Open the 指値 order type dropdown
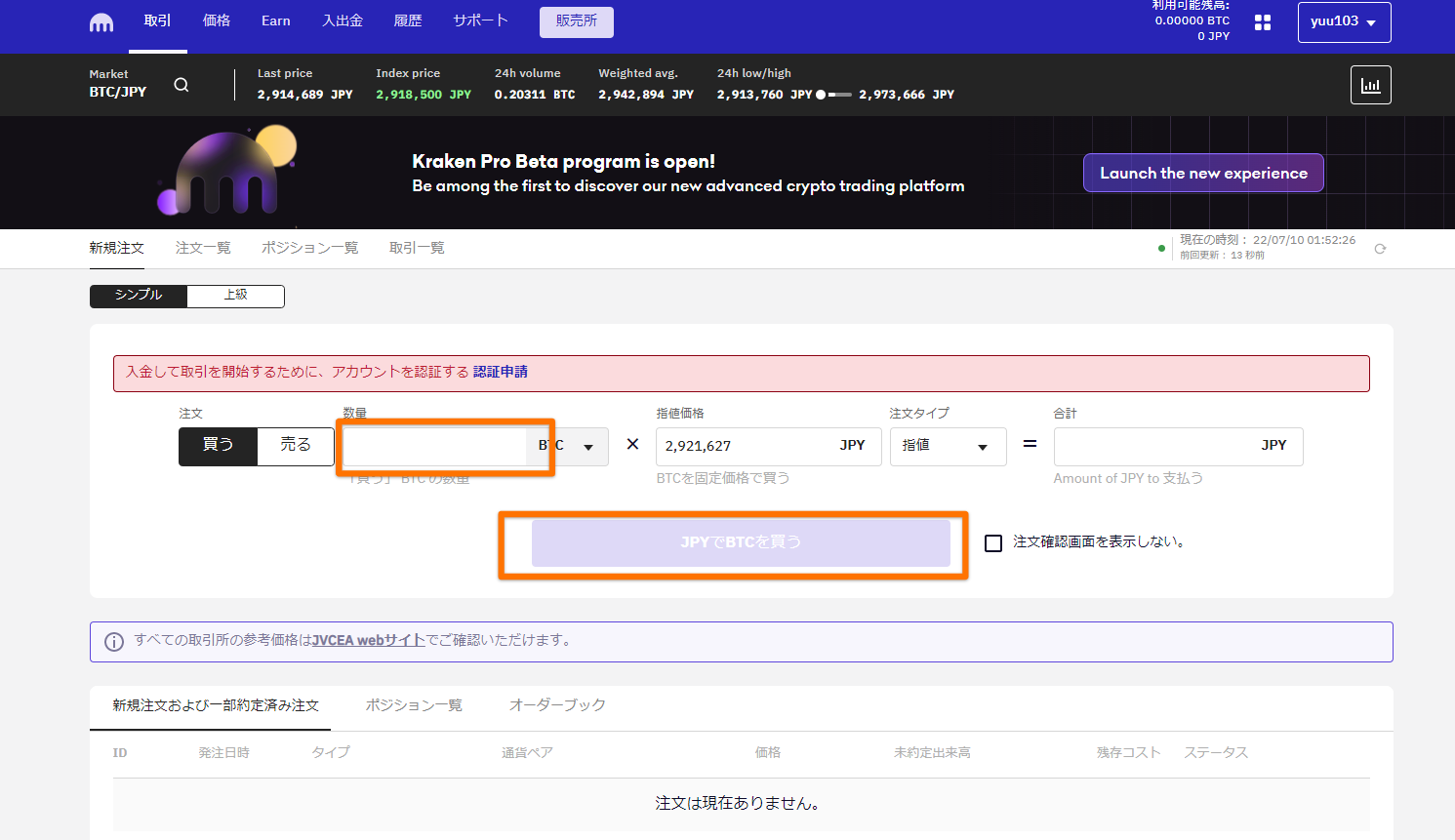Screen dimensions: 1455x840 (948, 446)
